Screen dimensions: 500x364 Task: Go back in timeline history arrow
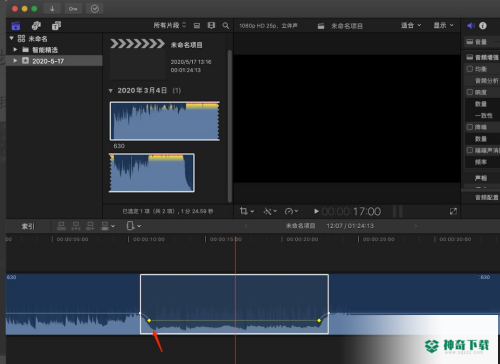coord(246,226)
